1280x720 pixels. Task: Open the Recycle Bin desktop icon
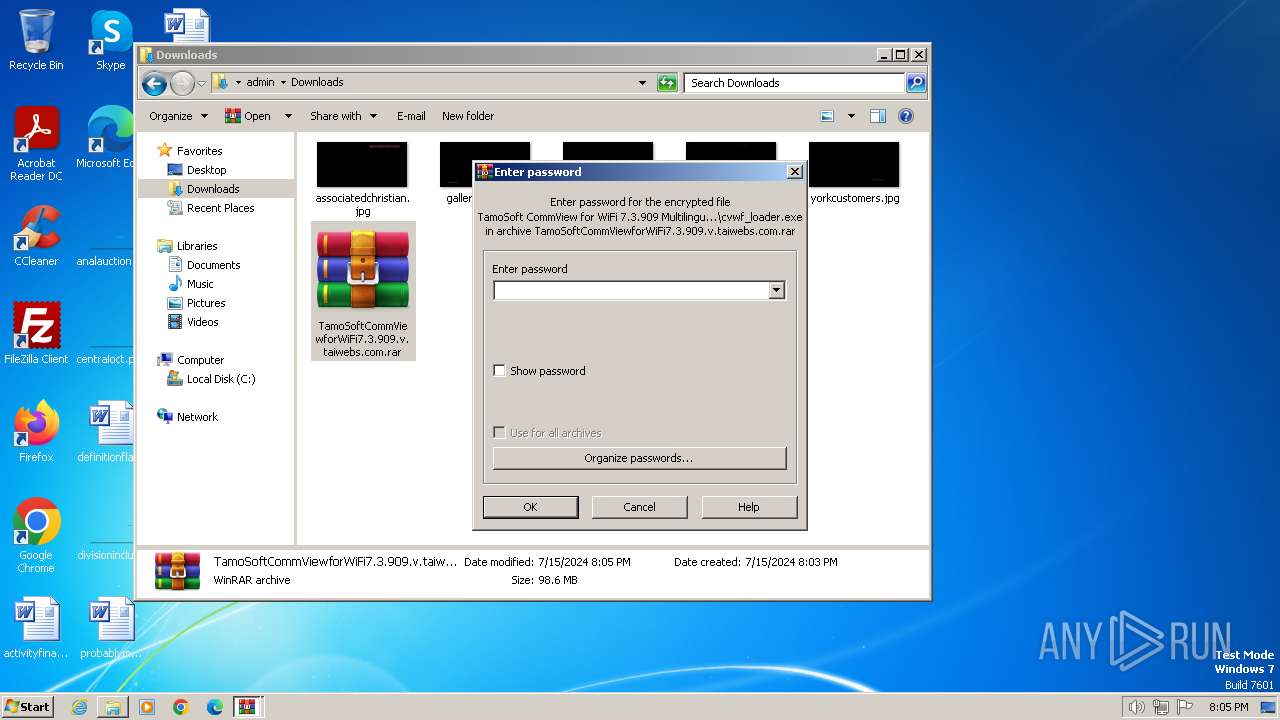pos(36,40)
